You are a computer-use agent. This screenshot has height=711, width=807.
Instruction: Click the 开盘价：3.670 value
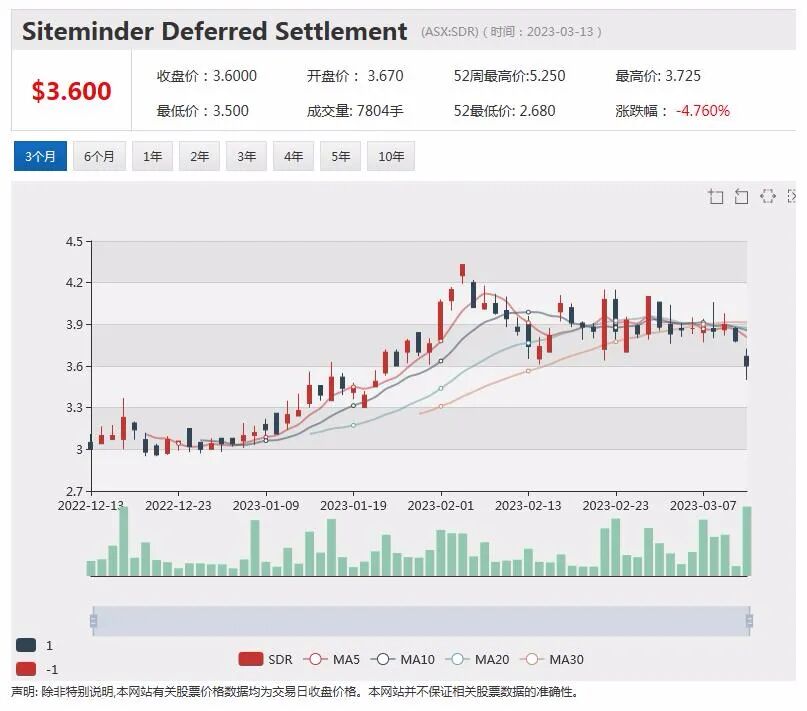(355, 76)
